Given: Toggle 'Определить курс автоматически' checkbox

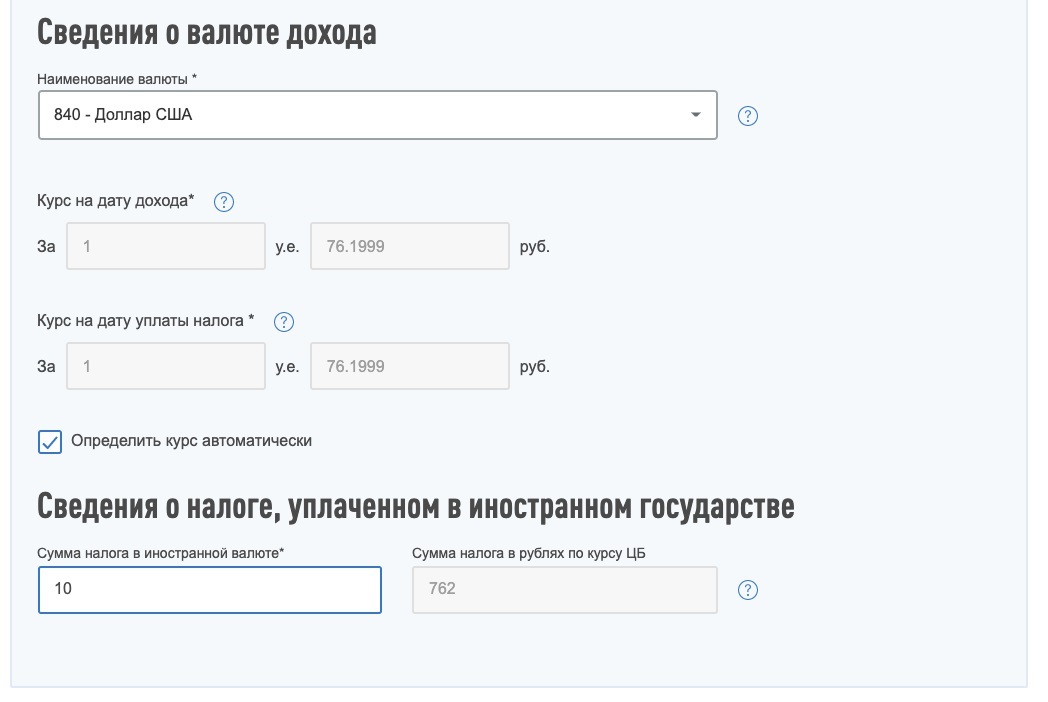Looking at the screenshot, I should click(50, 441).
